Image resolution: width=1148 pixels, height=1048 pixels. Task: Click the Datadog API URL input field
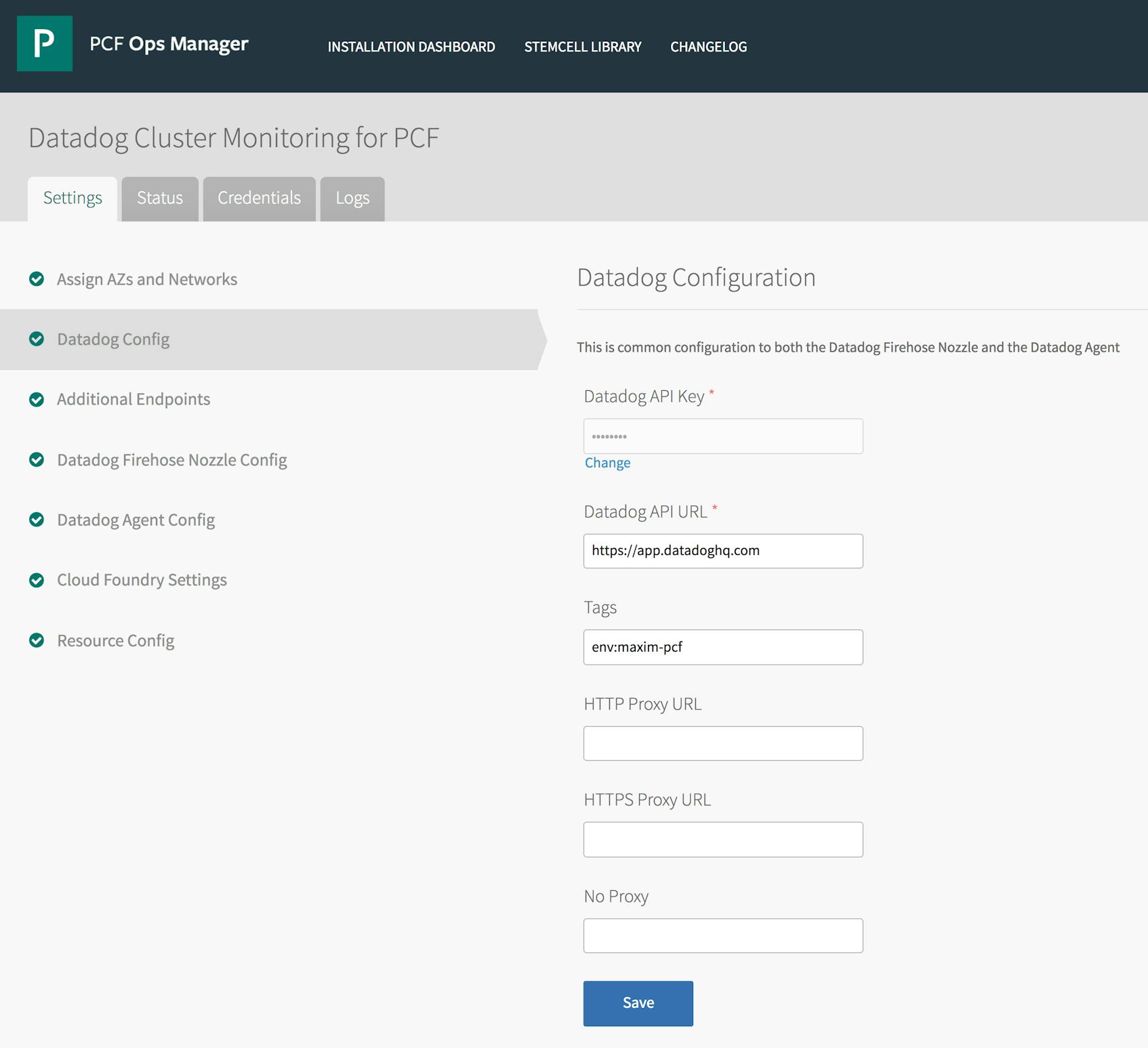(x=722, y=551)
